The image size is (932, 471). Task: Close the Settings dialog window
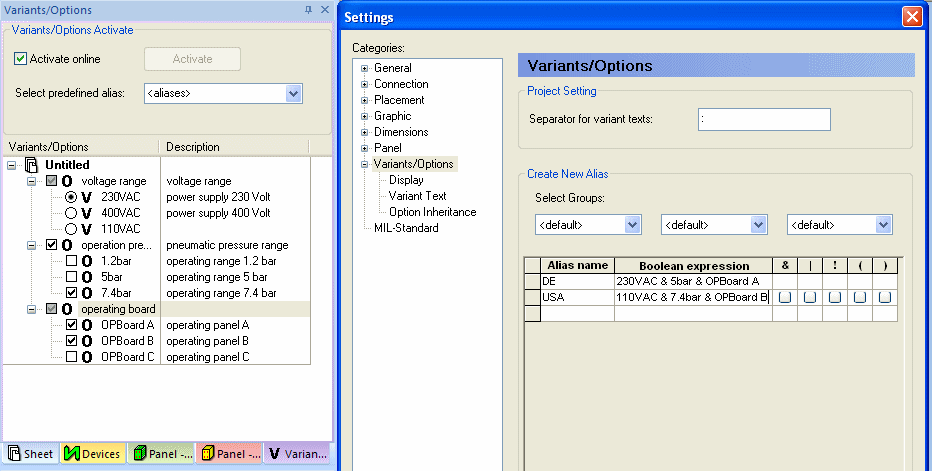point(911,17)
